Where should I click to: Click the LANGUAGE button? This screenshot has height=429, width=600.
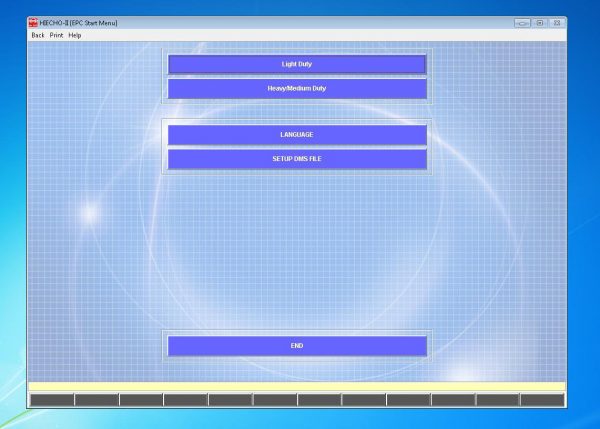[x=297, y=135]
